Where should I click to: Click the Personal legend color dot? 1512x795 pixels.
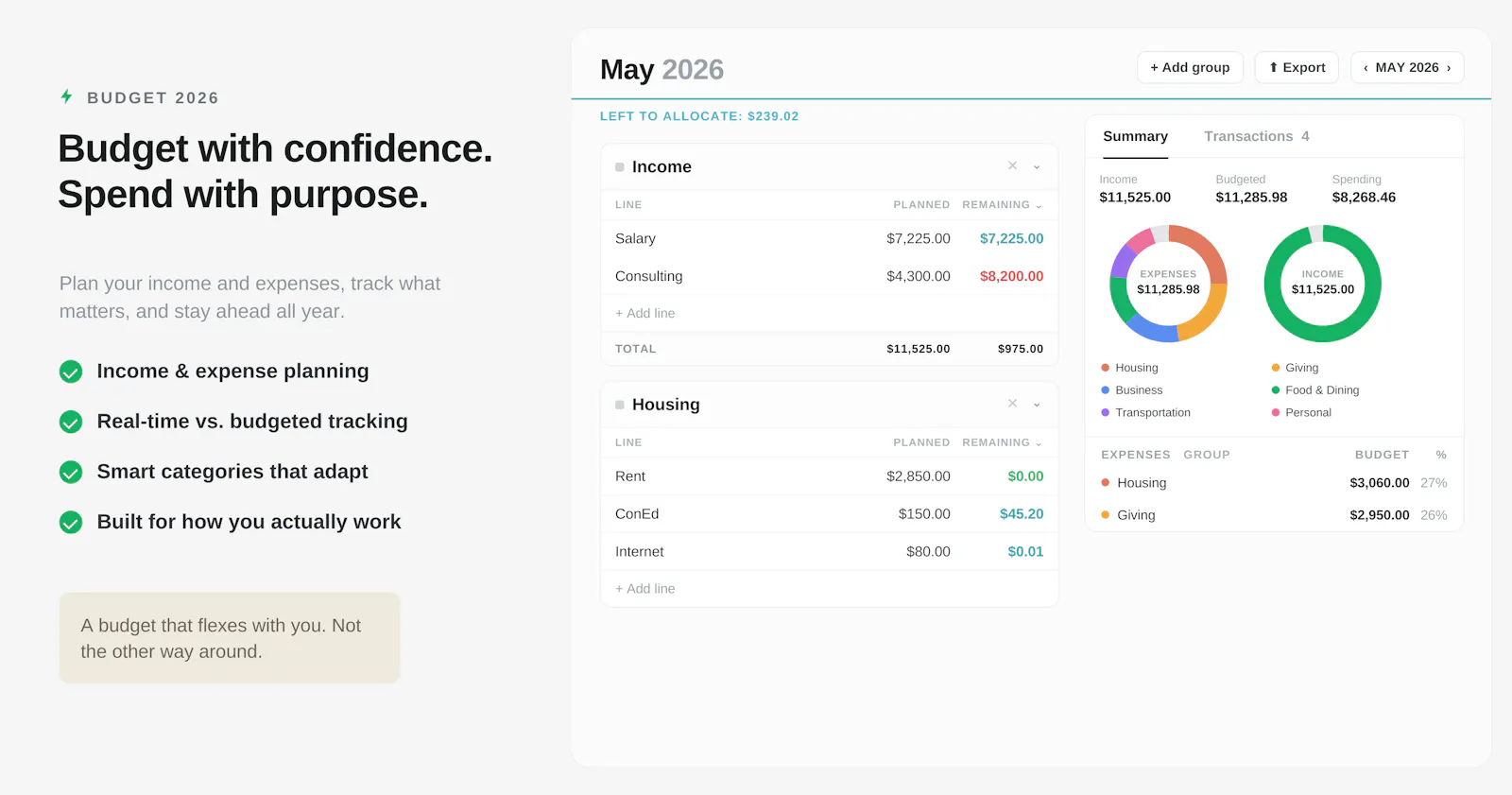tap(1275, 412)
